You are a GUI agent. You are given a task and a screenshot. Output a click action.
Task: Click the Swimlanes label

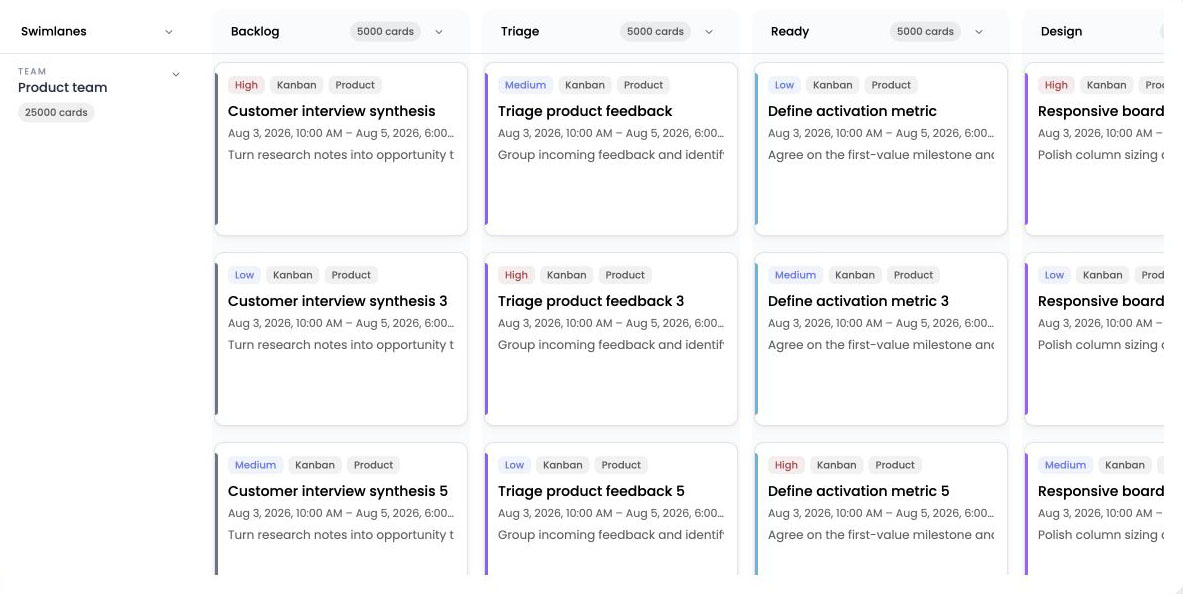(54, 32)
